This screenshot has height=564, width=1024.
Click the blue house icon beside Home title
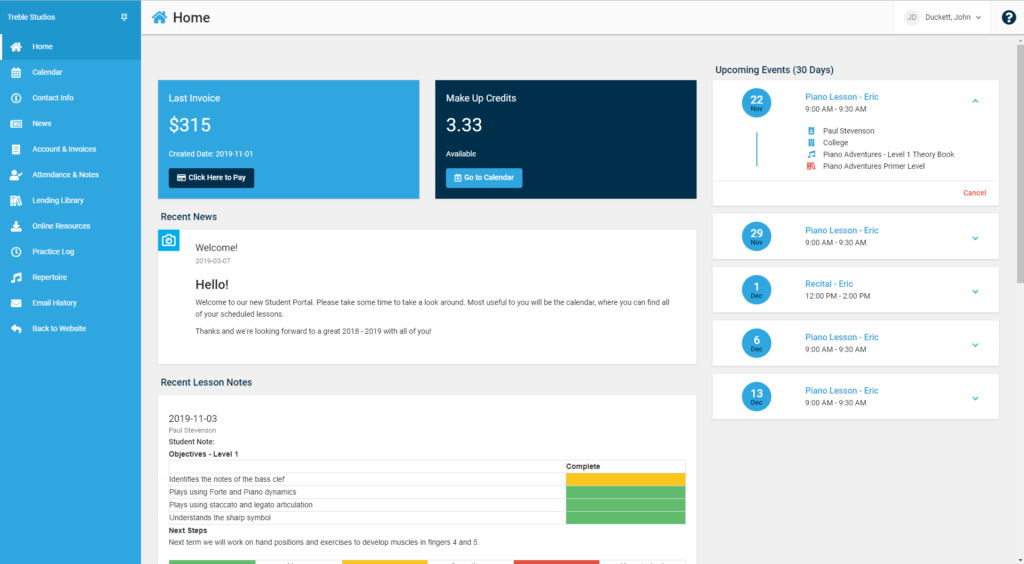(x=159, y=17)
